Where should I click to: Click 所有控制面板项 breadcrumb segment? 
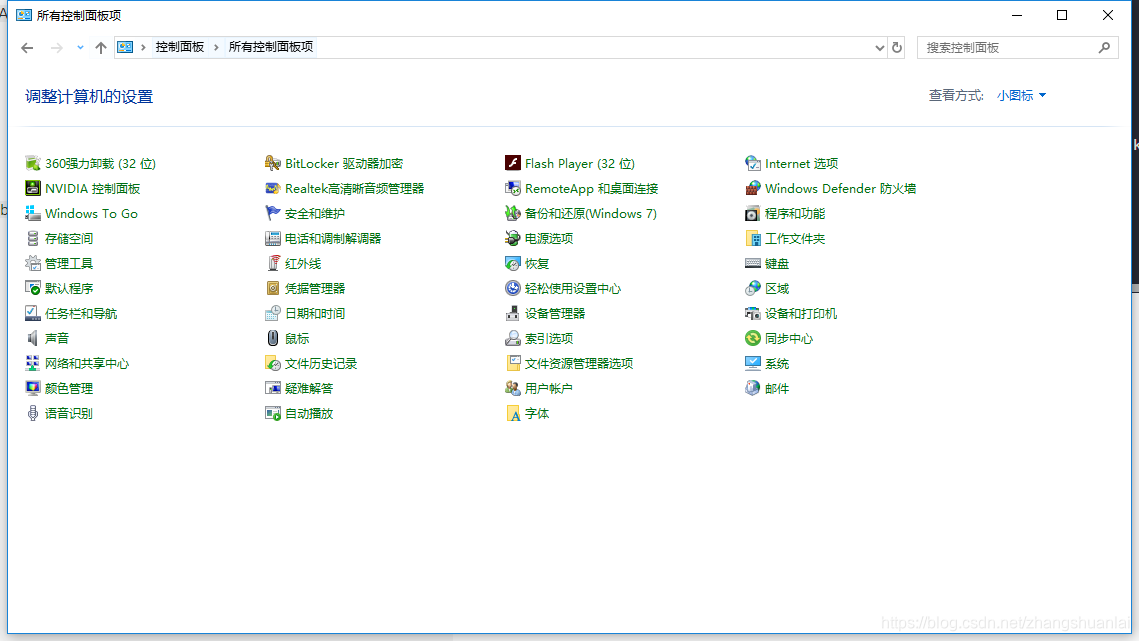[271, 47]
